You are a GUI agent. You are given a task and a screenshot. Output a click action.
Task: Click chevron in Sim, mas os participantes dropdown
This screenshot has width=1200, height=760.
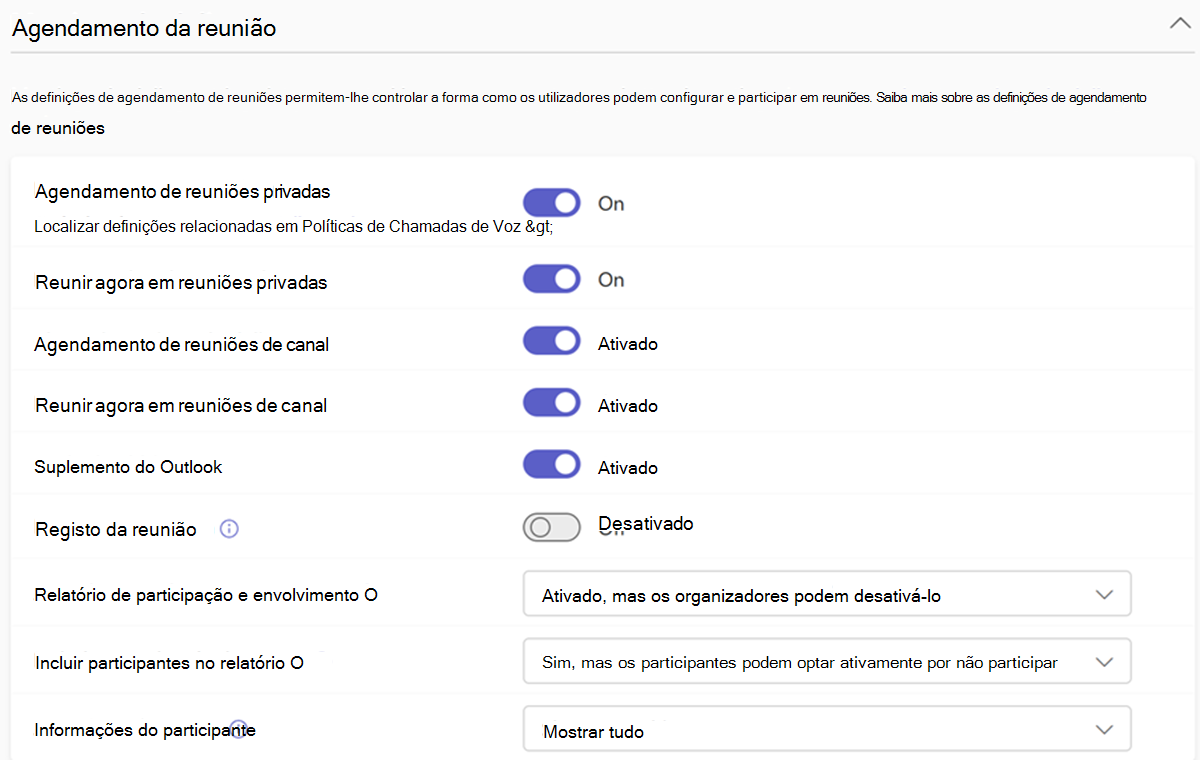click(x=1104, y=661)
